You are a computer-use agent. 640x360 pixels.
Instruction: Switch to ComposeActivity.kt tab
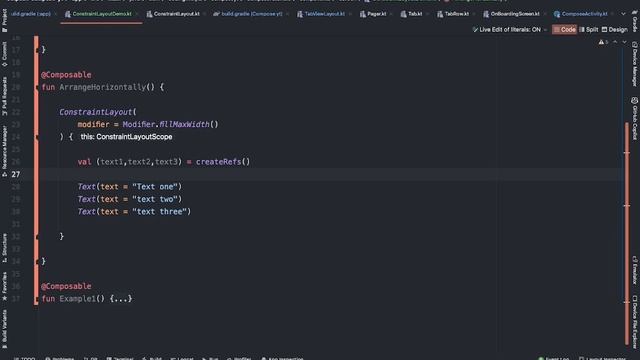[x=580, y=14]
